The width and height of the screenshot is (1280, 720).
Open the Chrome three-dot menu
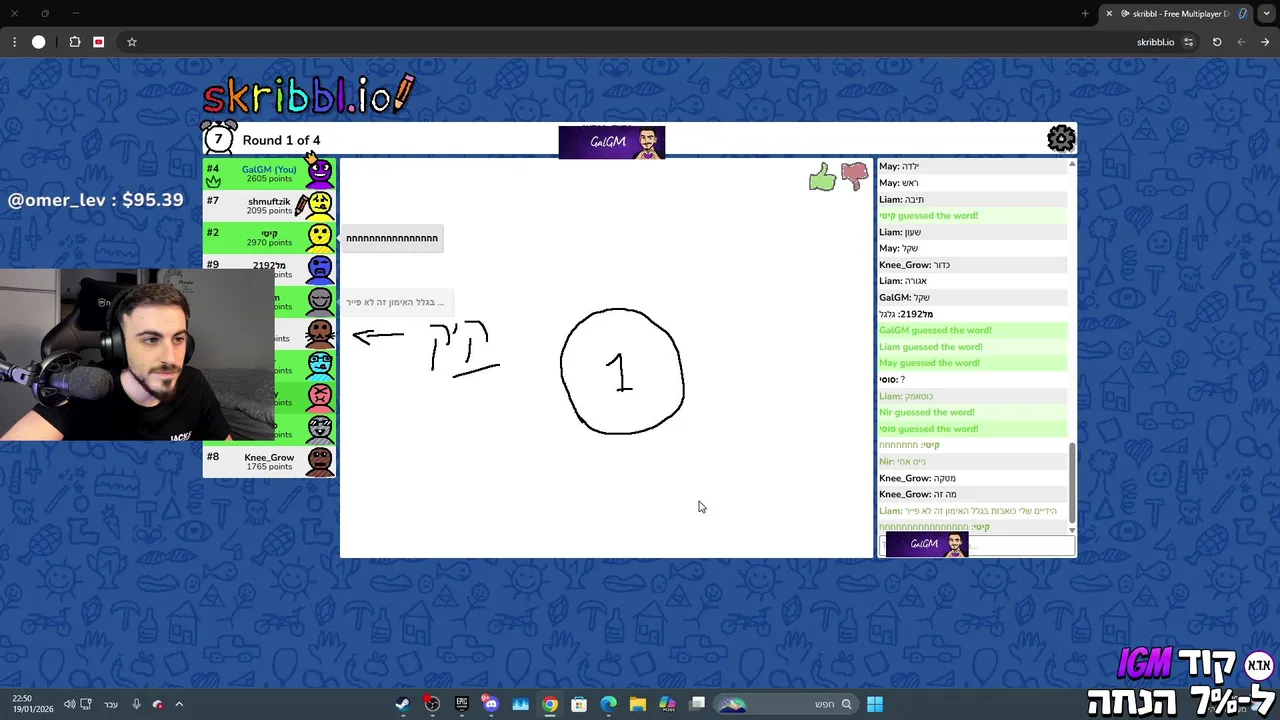point(14,42)
